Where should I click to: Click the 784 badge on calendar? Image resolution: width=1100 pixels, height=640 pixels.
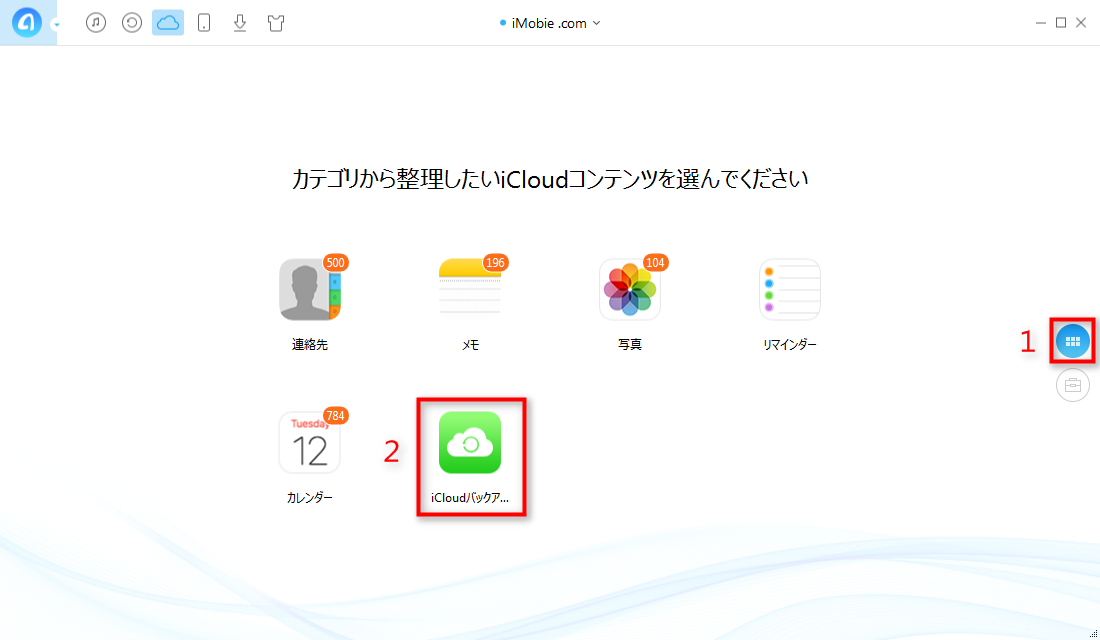[x=335, y=415]
